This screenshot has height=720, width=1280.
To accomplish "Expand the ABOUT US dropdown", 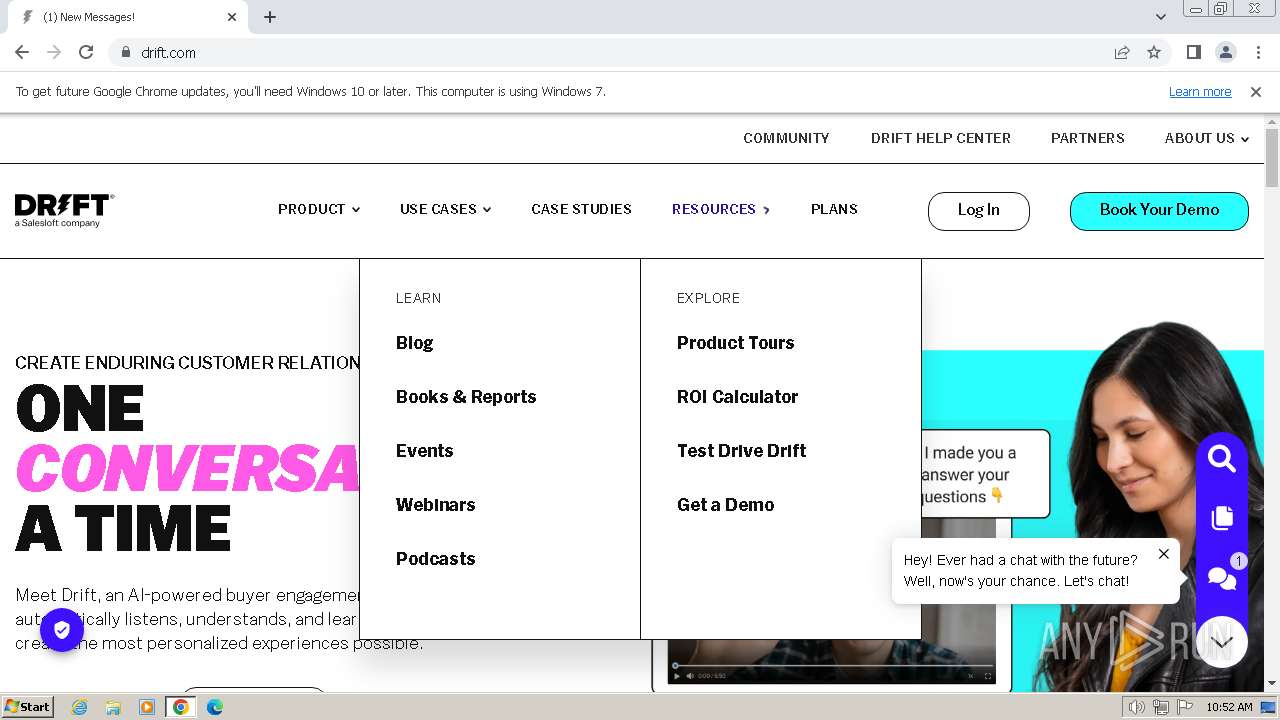I will pyautogui.click(x=1207, y=138).
